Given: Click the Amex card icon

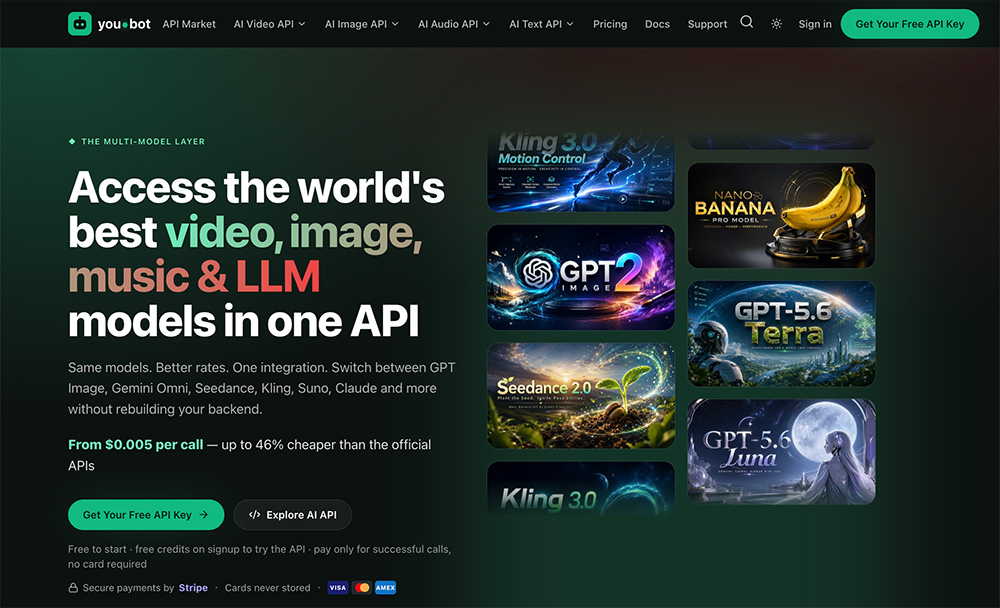Looking at the screenshot, I should click(x=385, y=588).
